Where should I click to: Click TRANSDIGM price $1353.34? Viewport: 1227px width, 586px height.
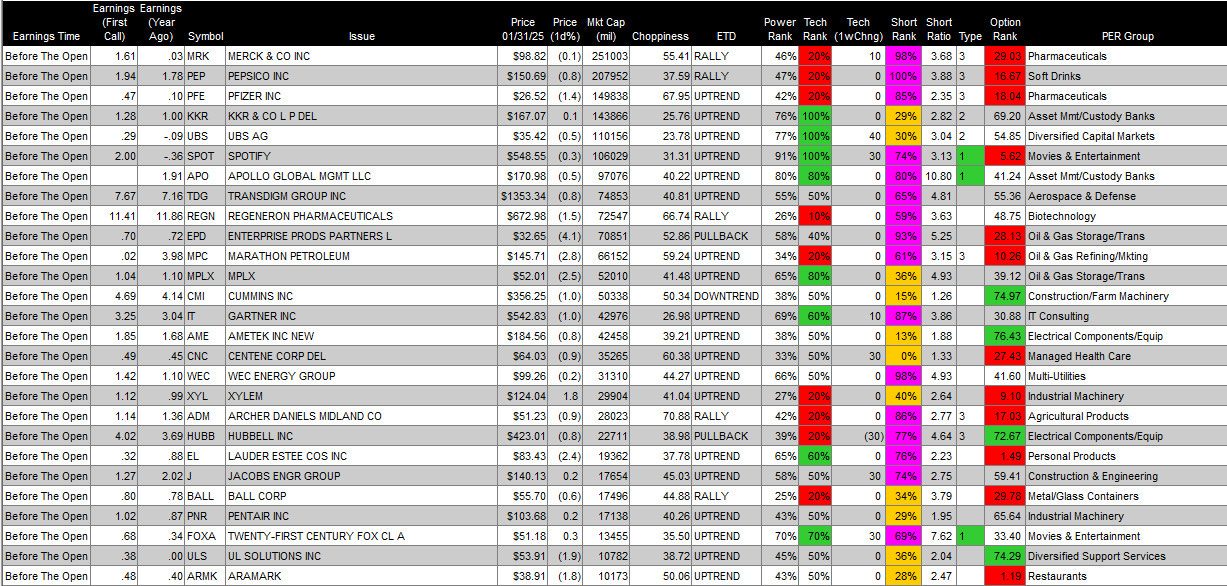pos(523,196)
